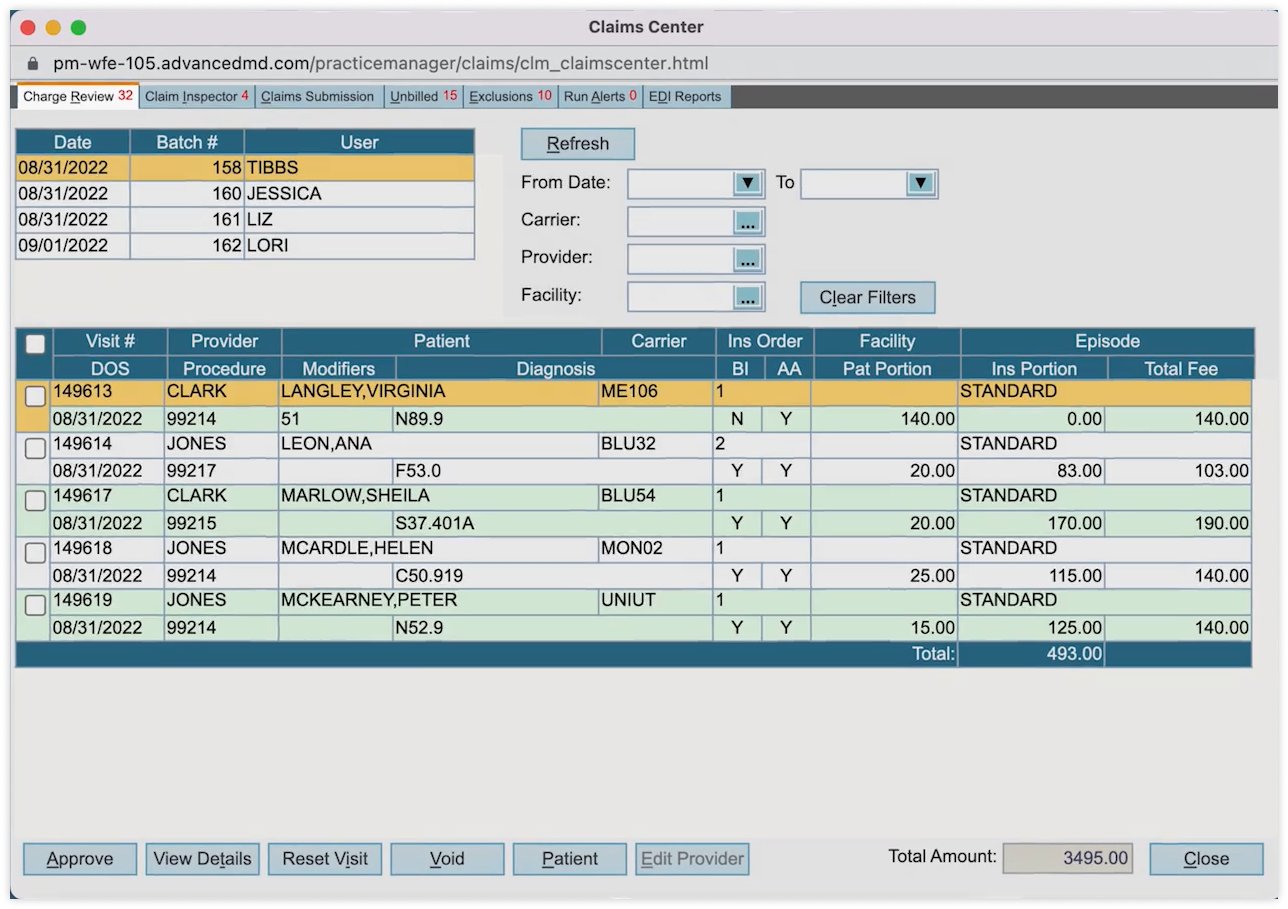Click View Details for the selected visit
Screen dimensions: 1288x909
202,858
